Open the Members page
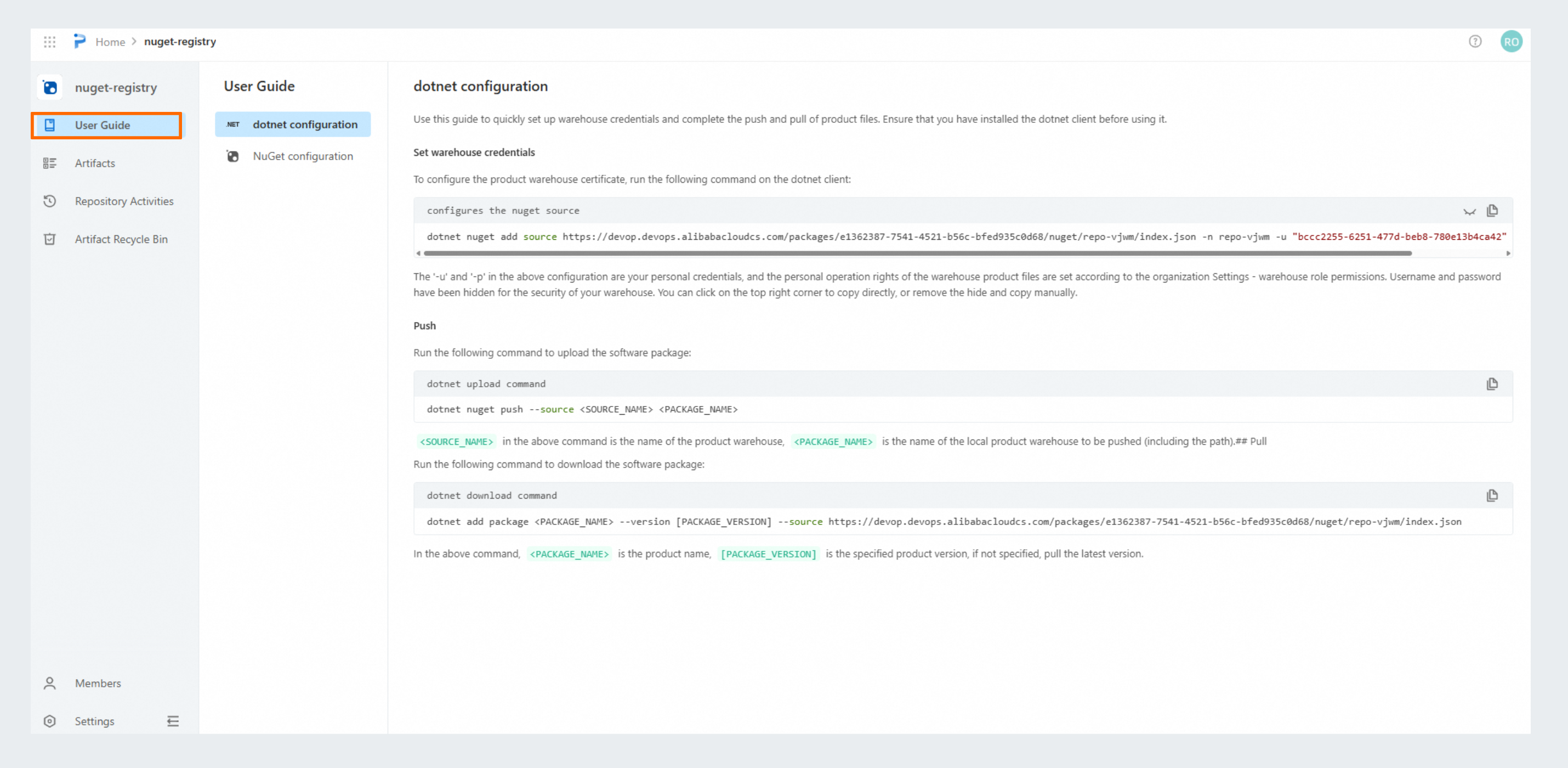The image size is (1568, 768). (x=98, y=684)
